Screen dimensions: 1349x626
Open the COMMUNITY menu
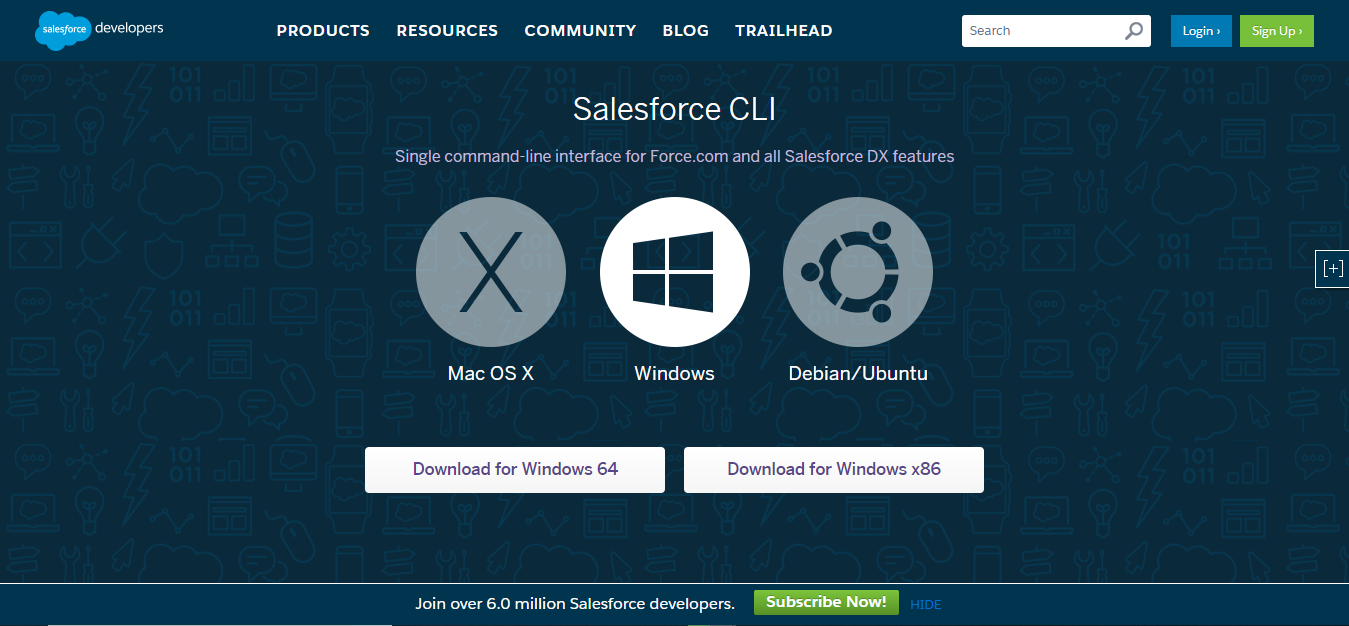click(x=580, y=31)
